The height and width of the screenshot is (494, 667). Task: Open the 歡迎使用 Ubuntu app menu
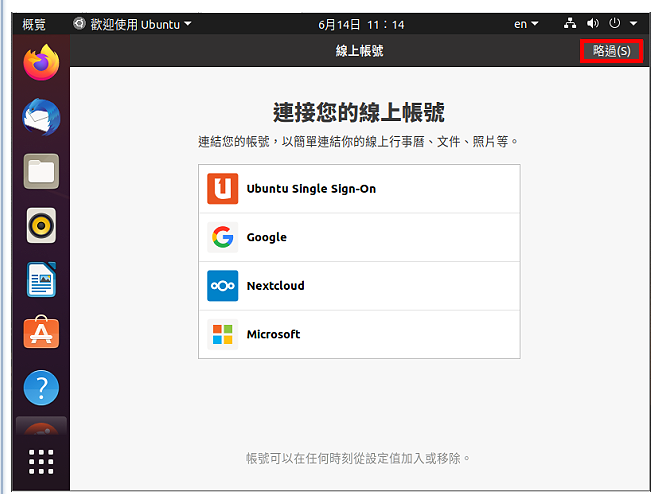click(x=132, y=24)
